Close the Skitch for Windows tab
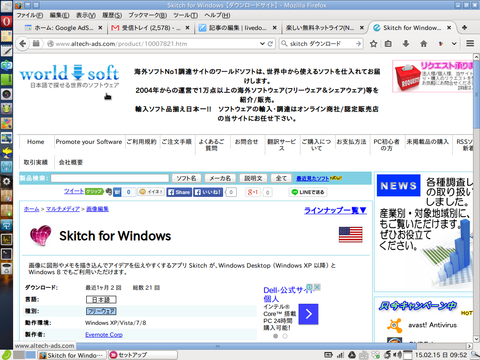 (449, 28)
